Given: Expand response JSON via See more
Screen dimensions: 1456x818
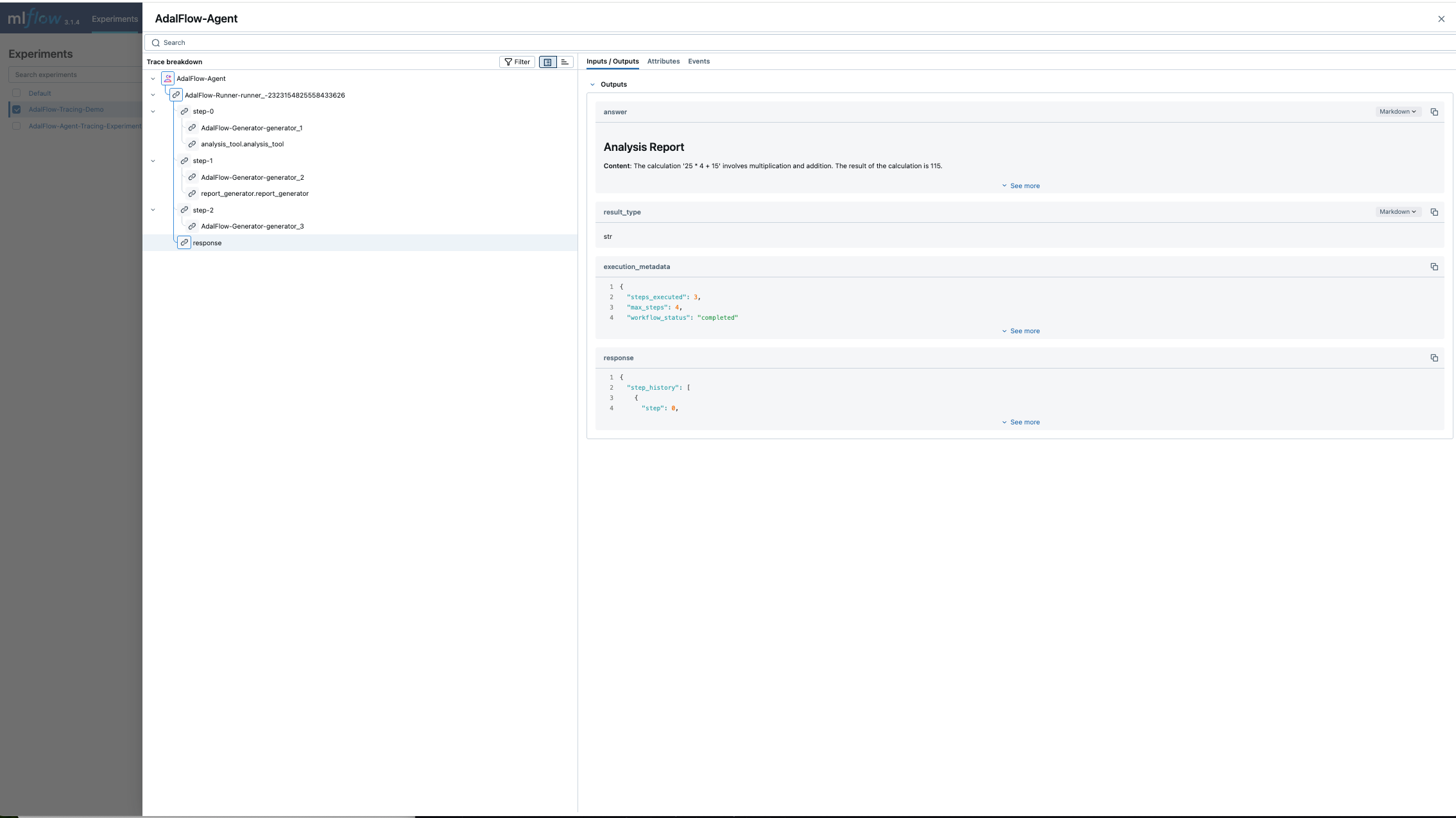Looking at the screenshot, I should point(1020,422).
